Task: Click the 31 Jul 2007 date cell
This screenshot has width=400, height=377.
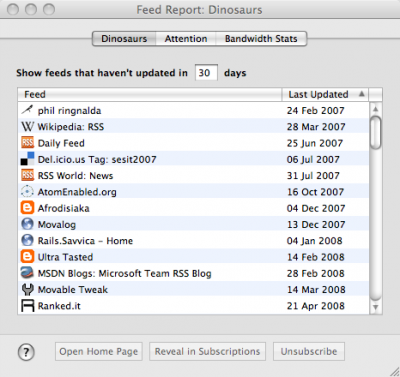Action: coord(313,176)
